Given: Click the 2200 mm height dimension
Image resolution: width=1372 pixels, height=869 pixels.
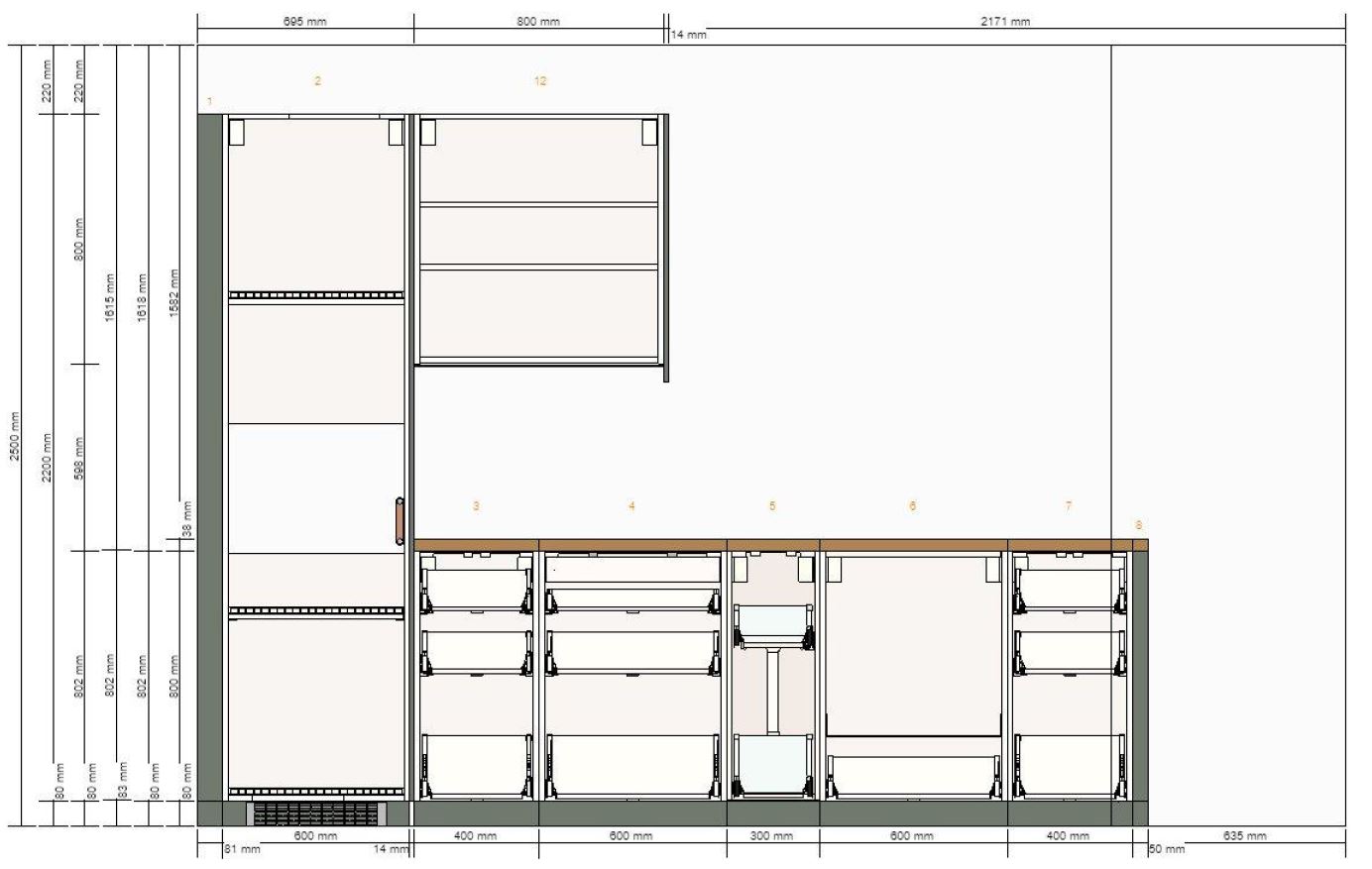Looking at the screenshot, I should [x=46, y=458].
